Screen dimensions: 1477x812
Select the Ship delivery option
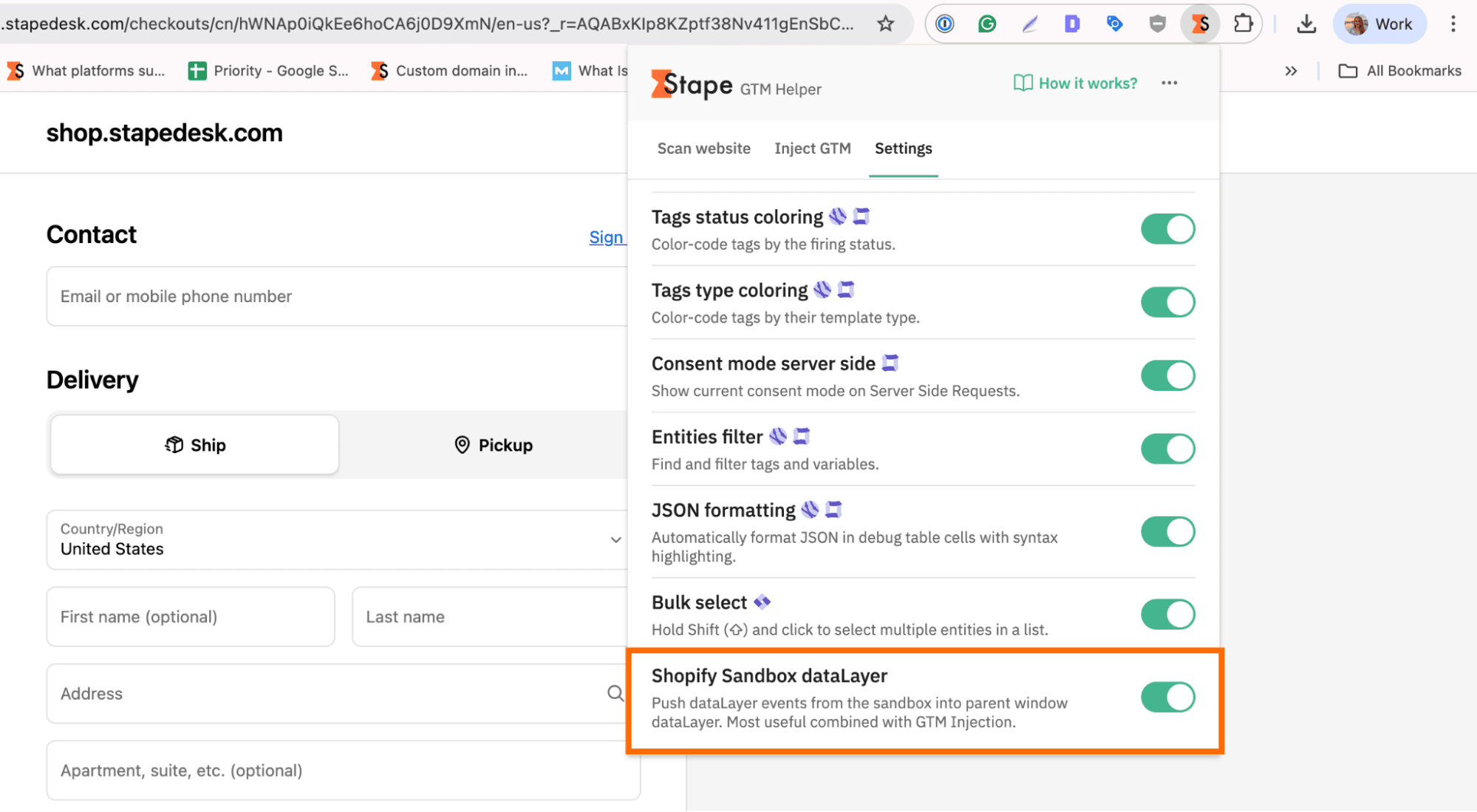[194, 444]
